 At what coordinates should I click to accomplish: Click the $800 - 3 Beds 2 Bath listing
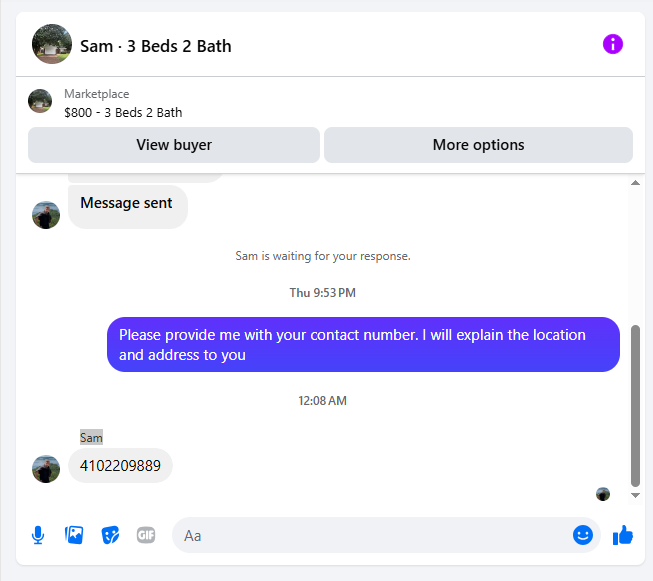123,112
